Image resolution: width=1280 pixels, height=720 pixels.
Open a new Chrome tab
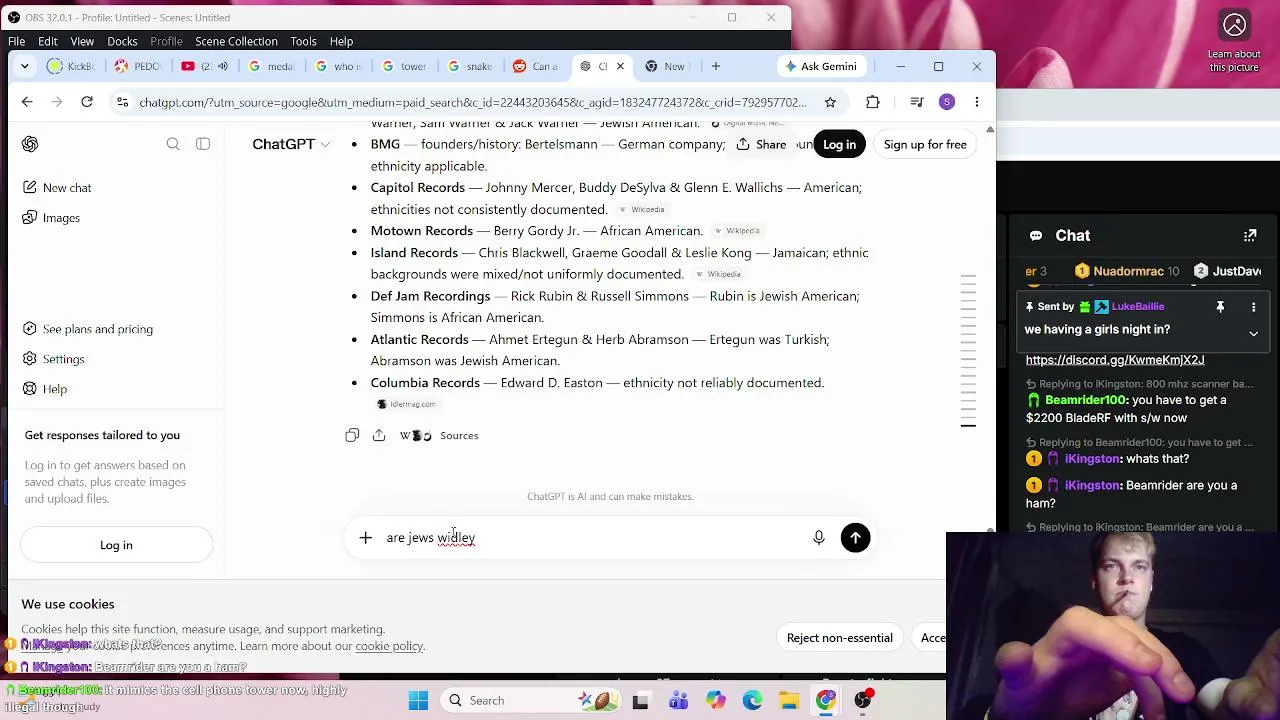[x=716, y=66]
